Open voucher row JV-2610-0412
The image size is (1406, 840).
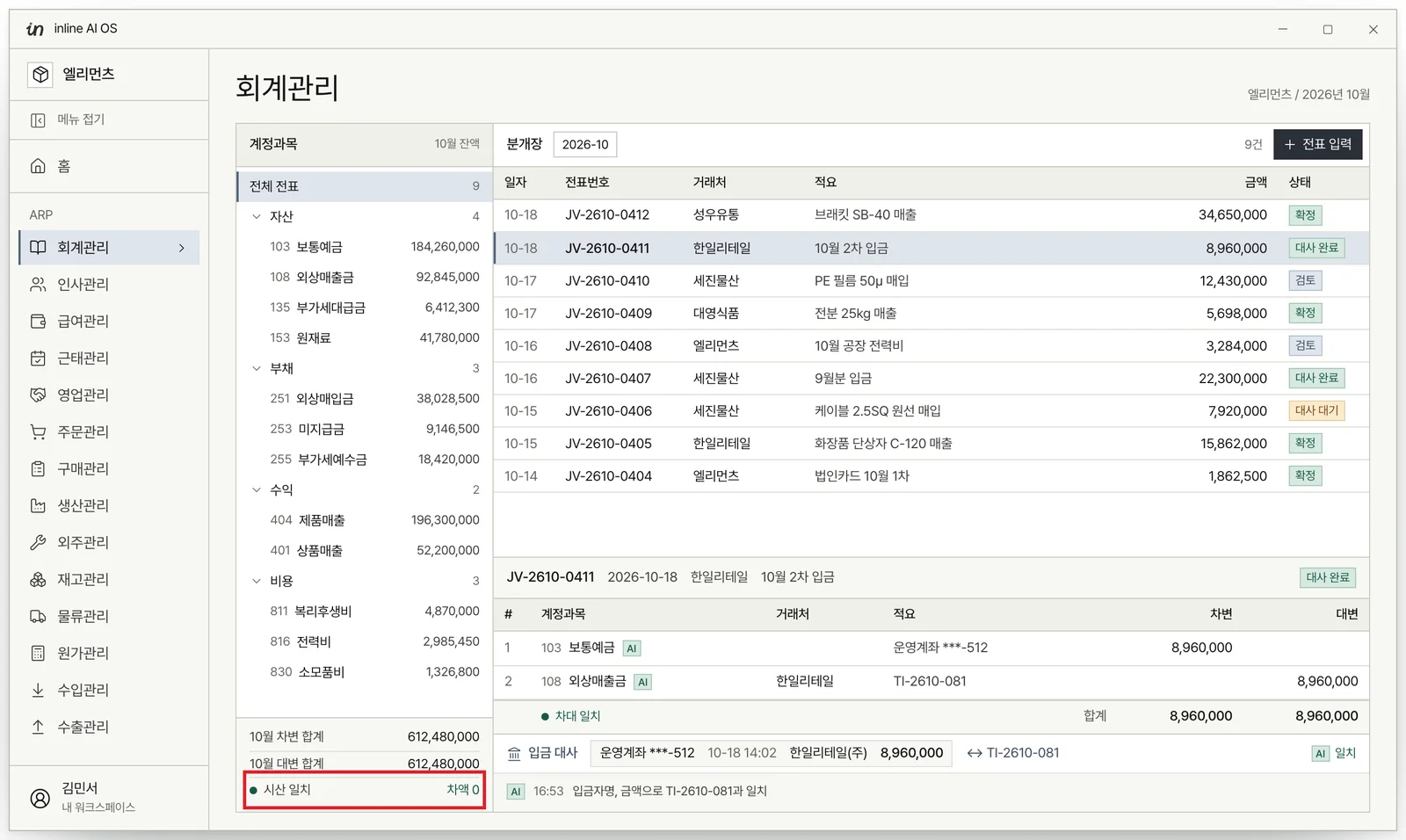point(931,215)
